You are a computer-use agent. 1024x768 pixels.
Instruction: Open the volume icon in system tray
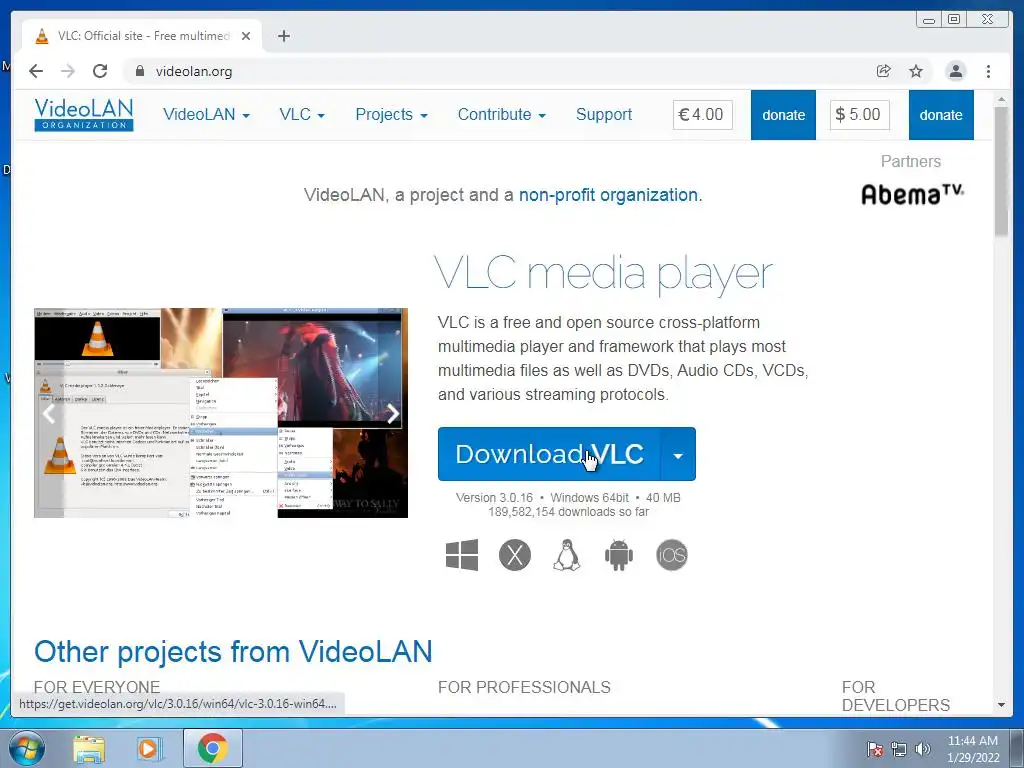pos(923,749)
